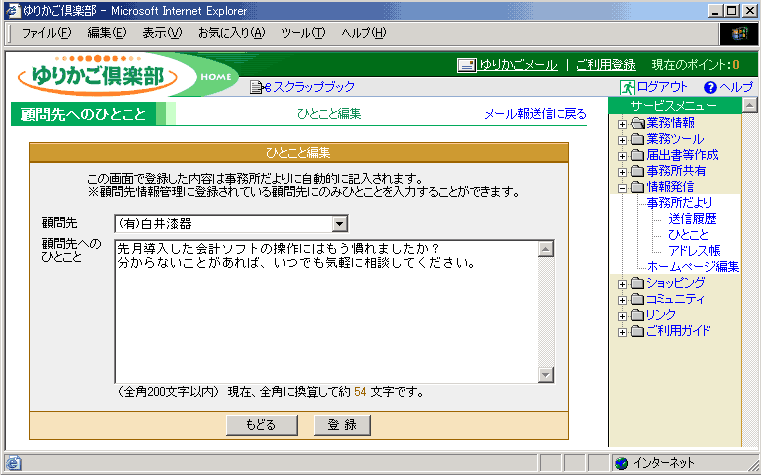Open the ヘルプ link in the header
Image resolution: width=761 pixels, height=475 pixels.
pyautogui.click(x=736, y=87)
